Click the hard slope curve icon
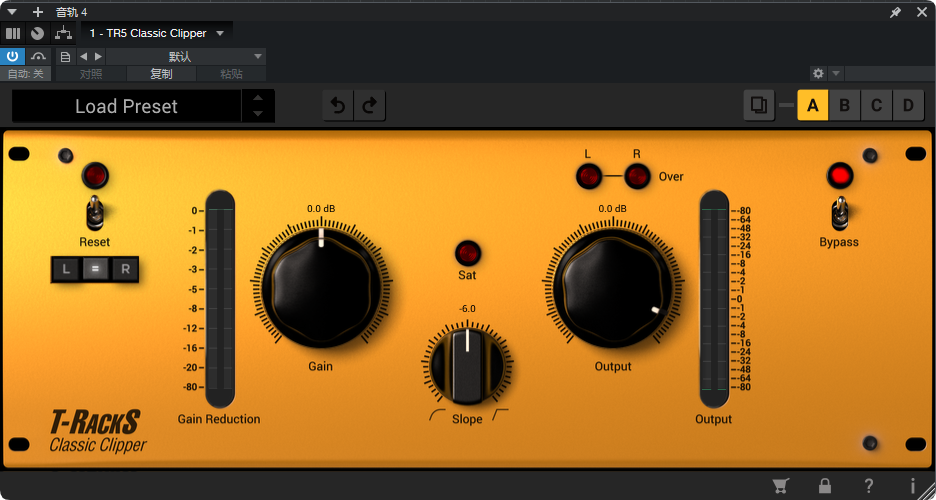 [x=500, y=415]
